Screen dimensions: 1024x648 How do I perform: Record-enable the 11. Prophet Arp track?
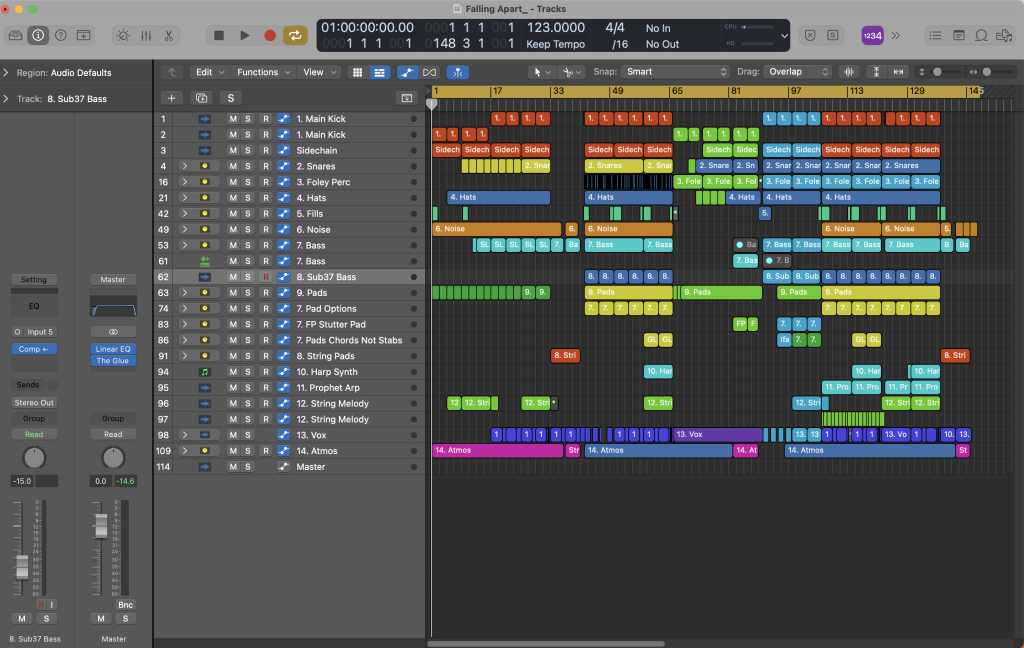click(266, 388)
